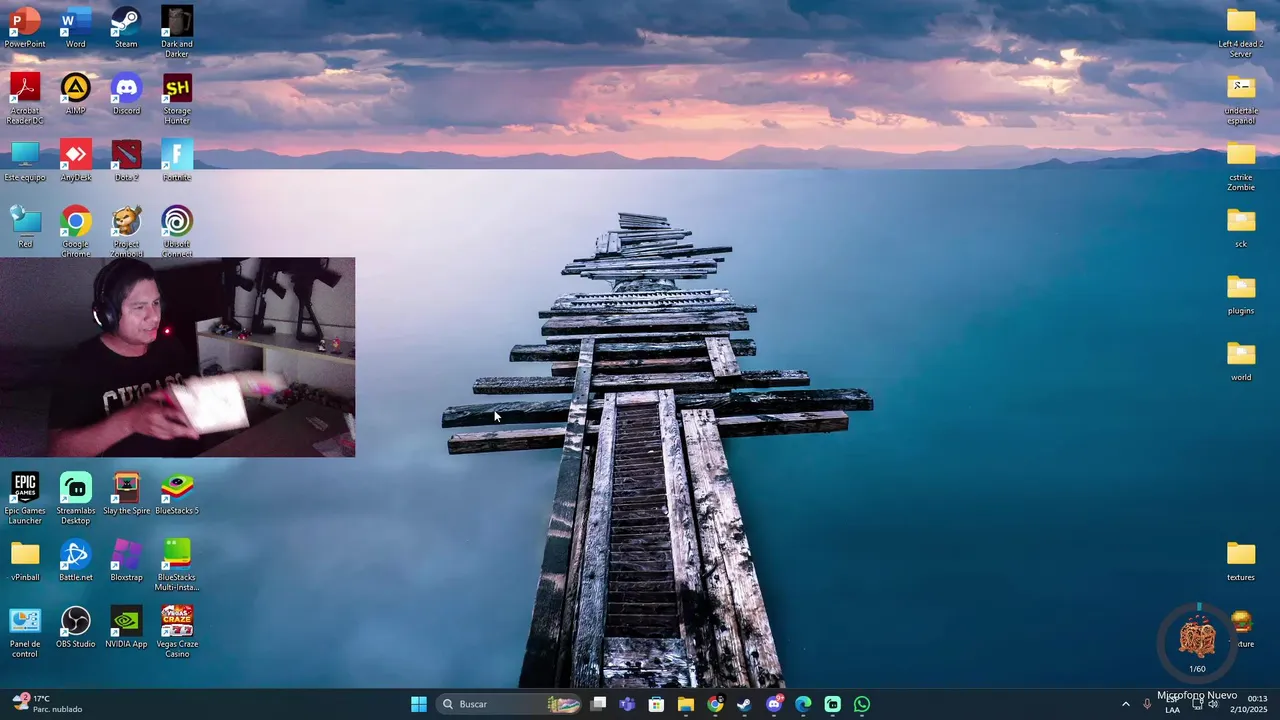
Task: Launch Word from the desktop
Action: click(x=76, y=27)
